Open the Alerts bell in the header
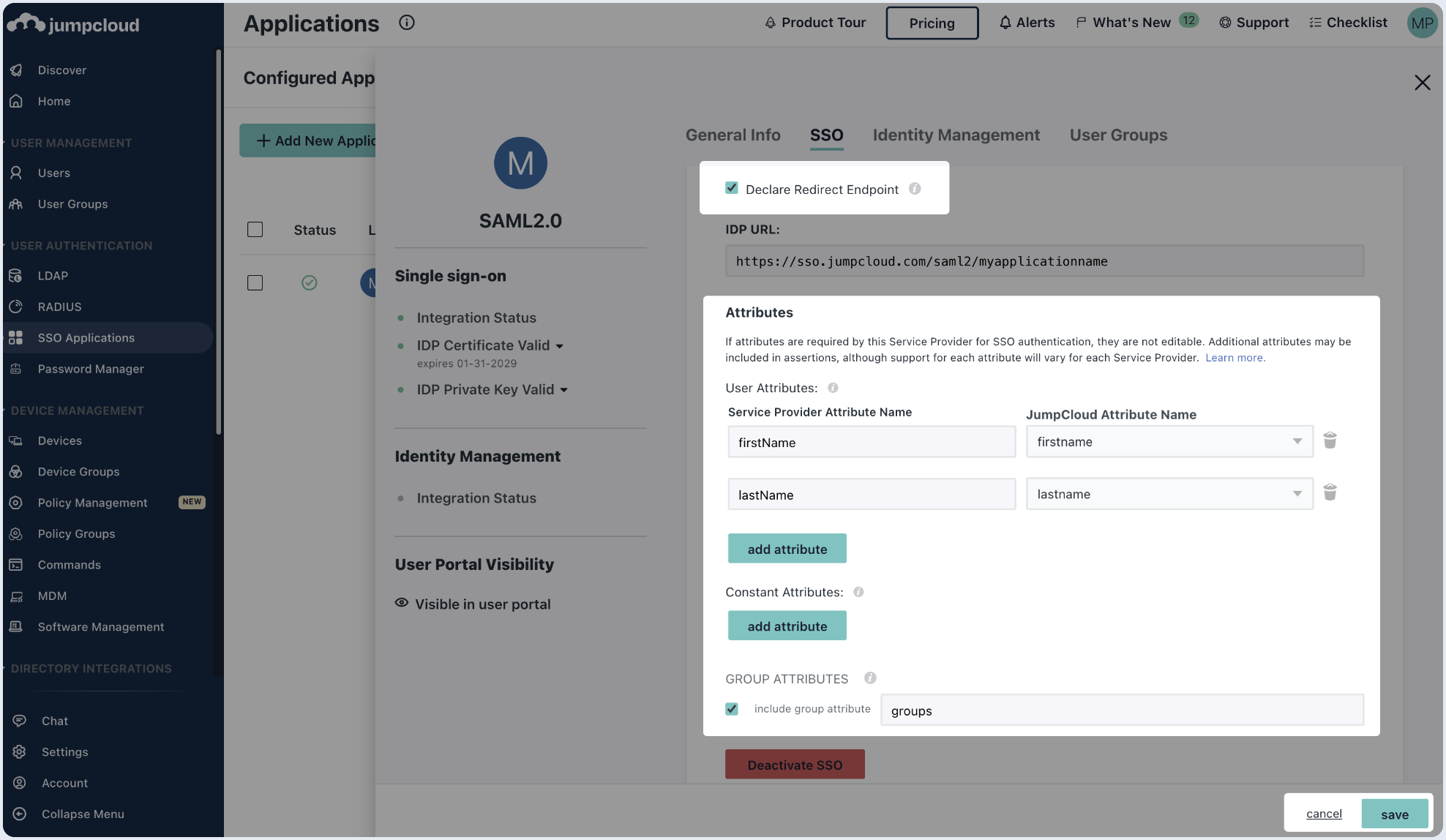 [x=1027, y=23]
